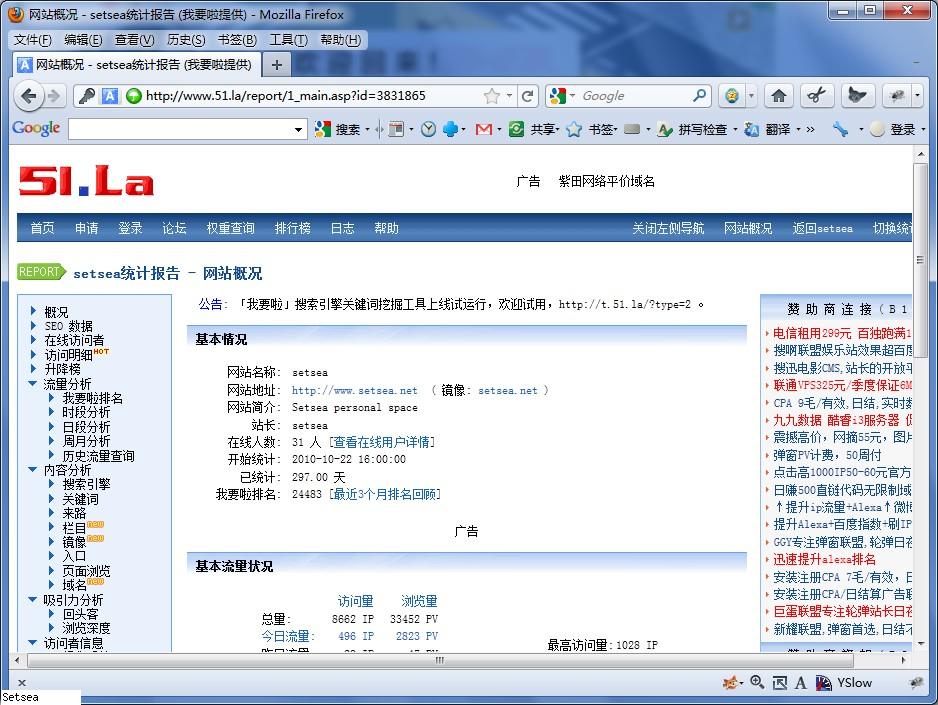The width and height of the screenshot is (938, 705).
Task: Open the 编辑(E) menu
Action: [83, 40]
